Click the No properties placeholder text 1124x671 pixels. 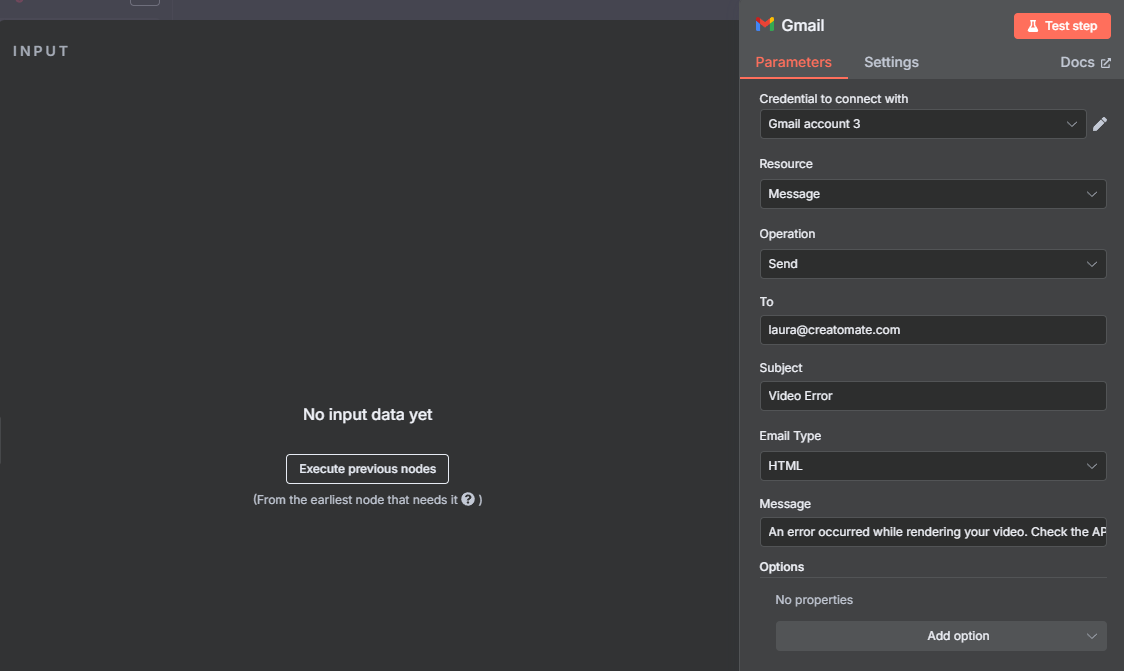[x=814, y=600]
